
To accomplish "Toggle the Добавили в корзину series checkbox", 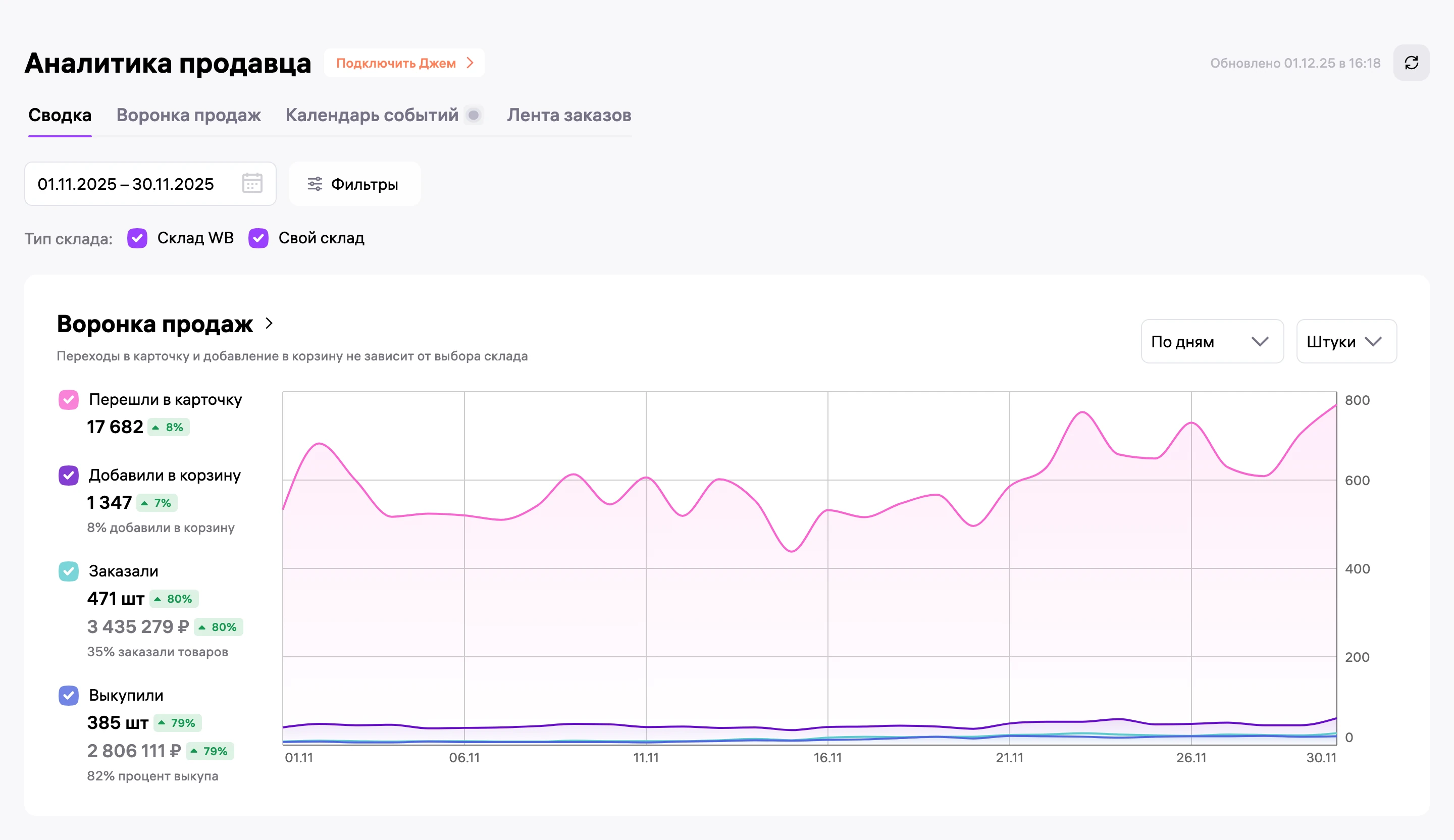I will [x=69, y=476].
